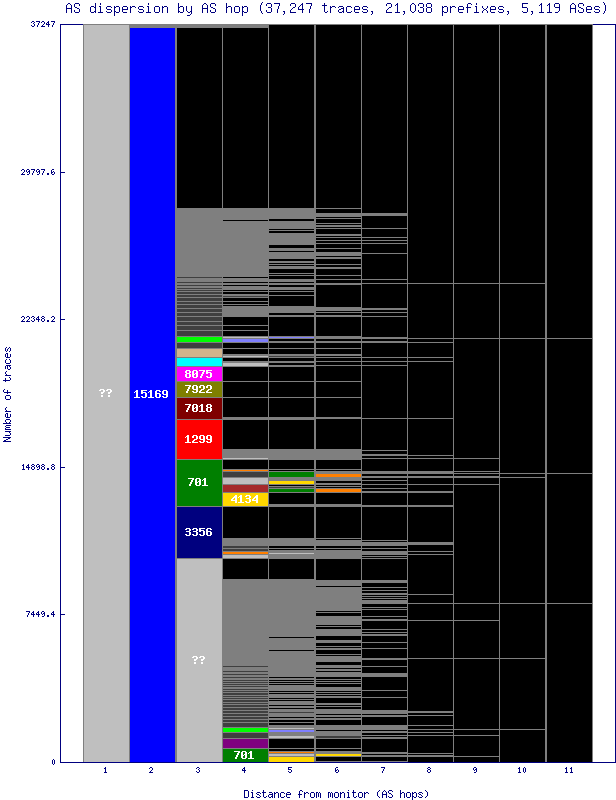
Task: Click the olive AS 7922 block
Action: coord(198,389)
